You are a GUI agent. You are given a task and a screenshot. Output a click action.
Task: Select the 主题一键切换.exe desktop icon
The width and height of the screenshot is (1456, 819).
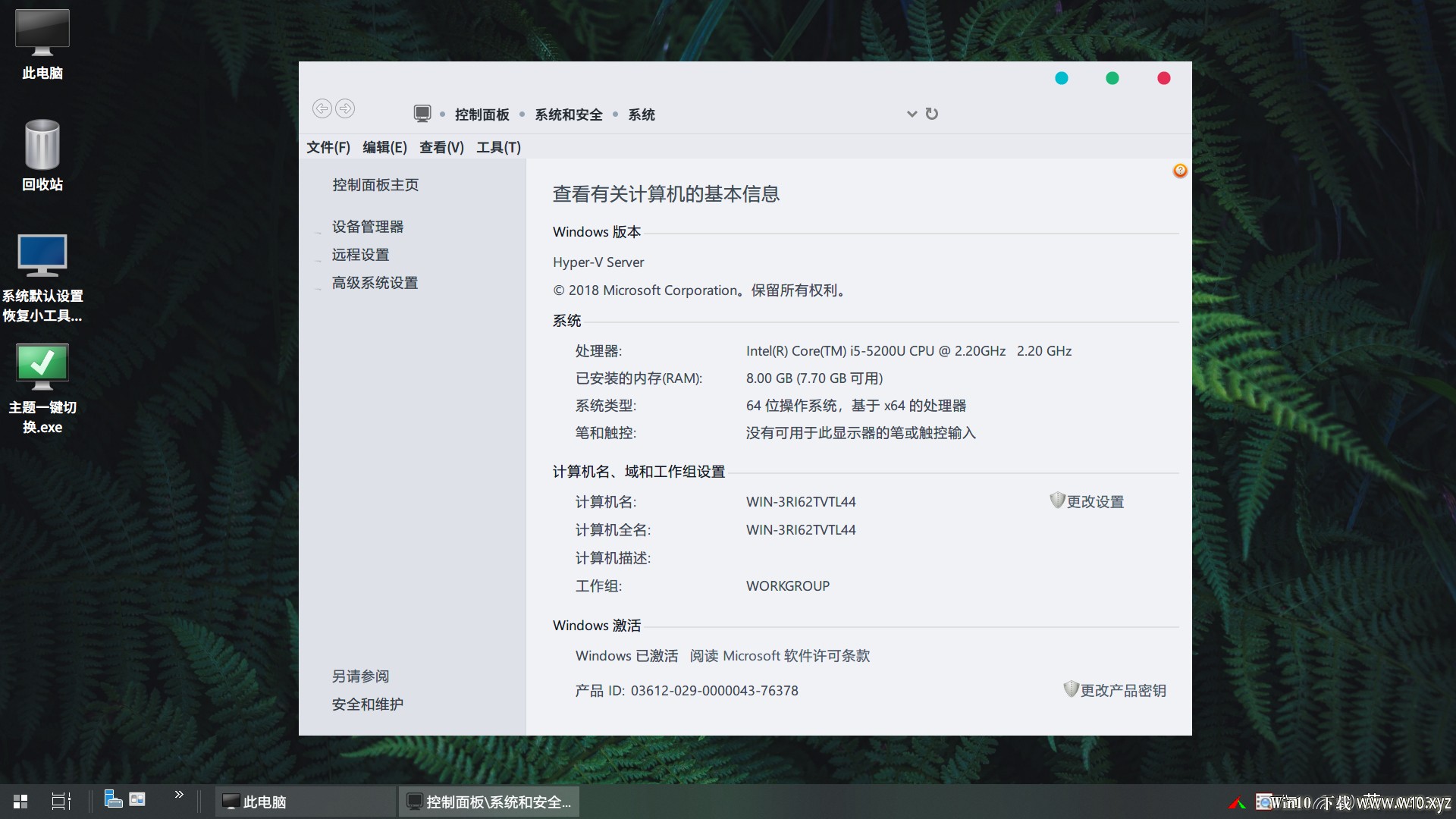(42, 389)
